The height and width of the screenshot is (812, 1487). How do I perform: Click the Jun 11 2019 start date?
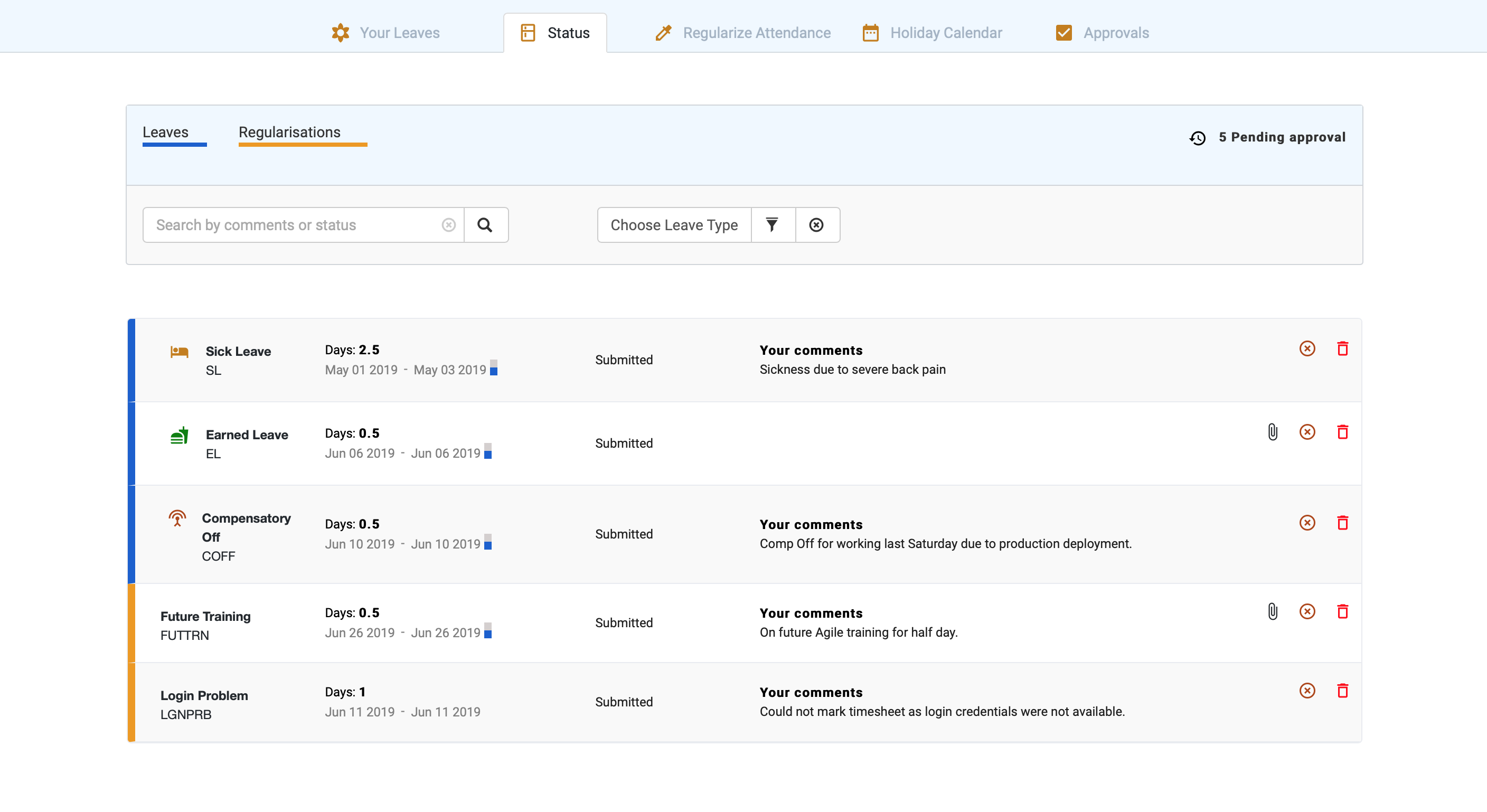[x=360, y=712]
